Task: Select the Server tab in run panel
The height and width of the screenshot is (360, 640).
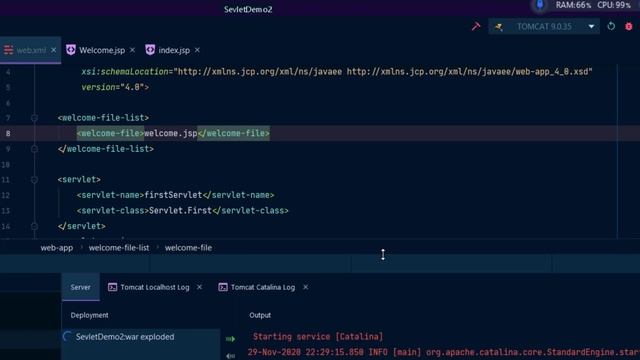Action: (x=80, y=287)
